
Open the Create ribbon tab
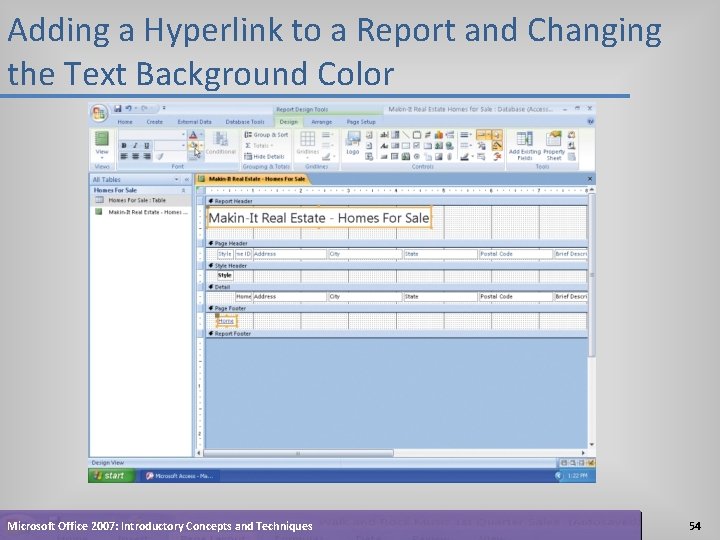tap(155, 122)
